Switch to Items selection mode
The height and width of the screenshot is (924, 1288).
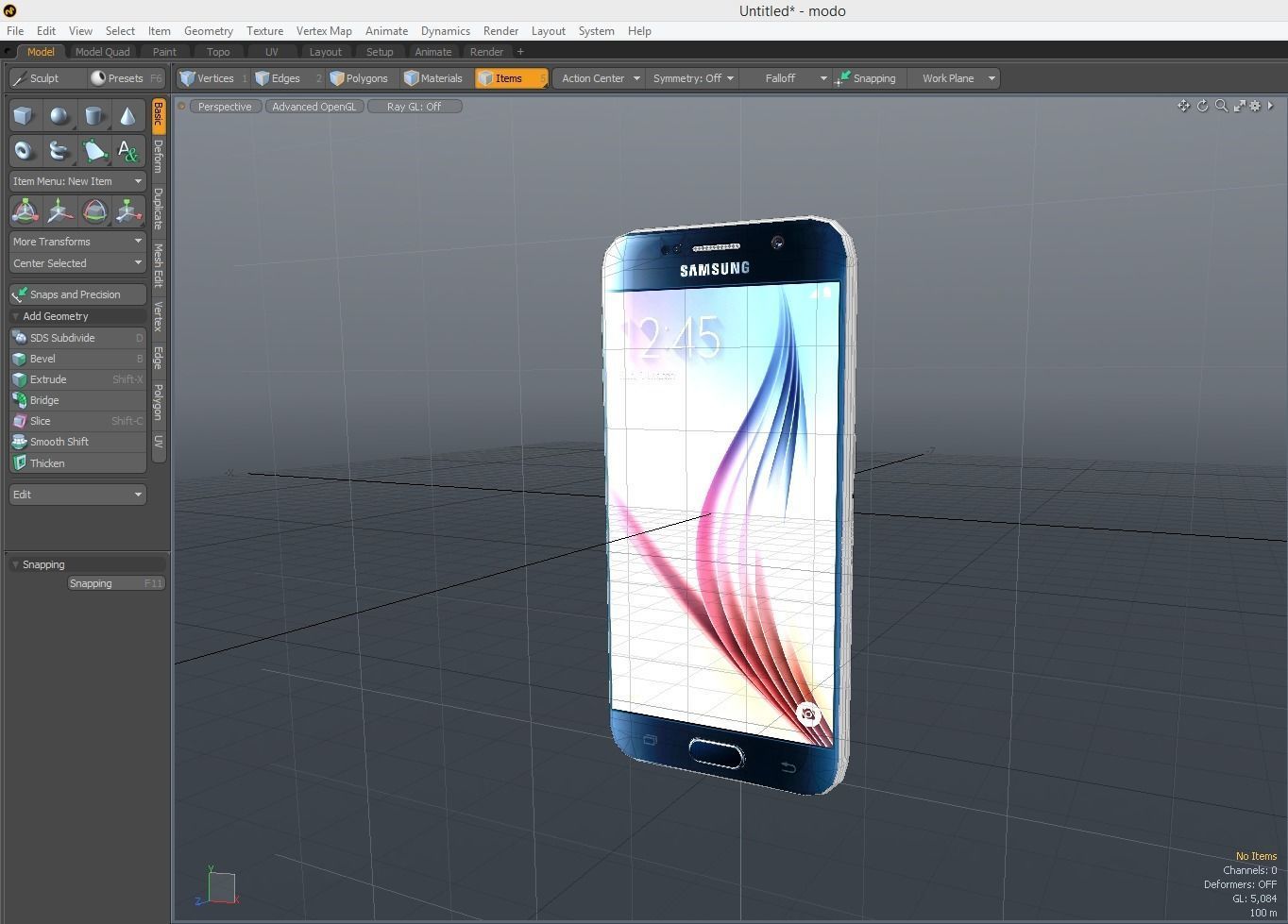[511, 78]
